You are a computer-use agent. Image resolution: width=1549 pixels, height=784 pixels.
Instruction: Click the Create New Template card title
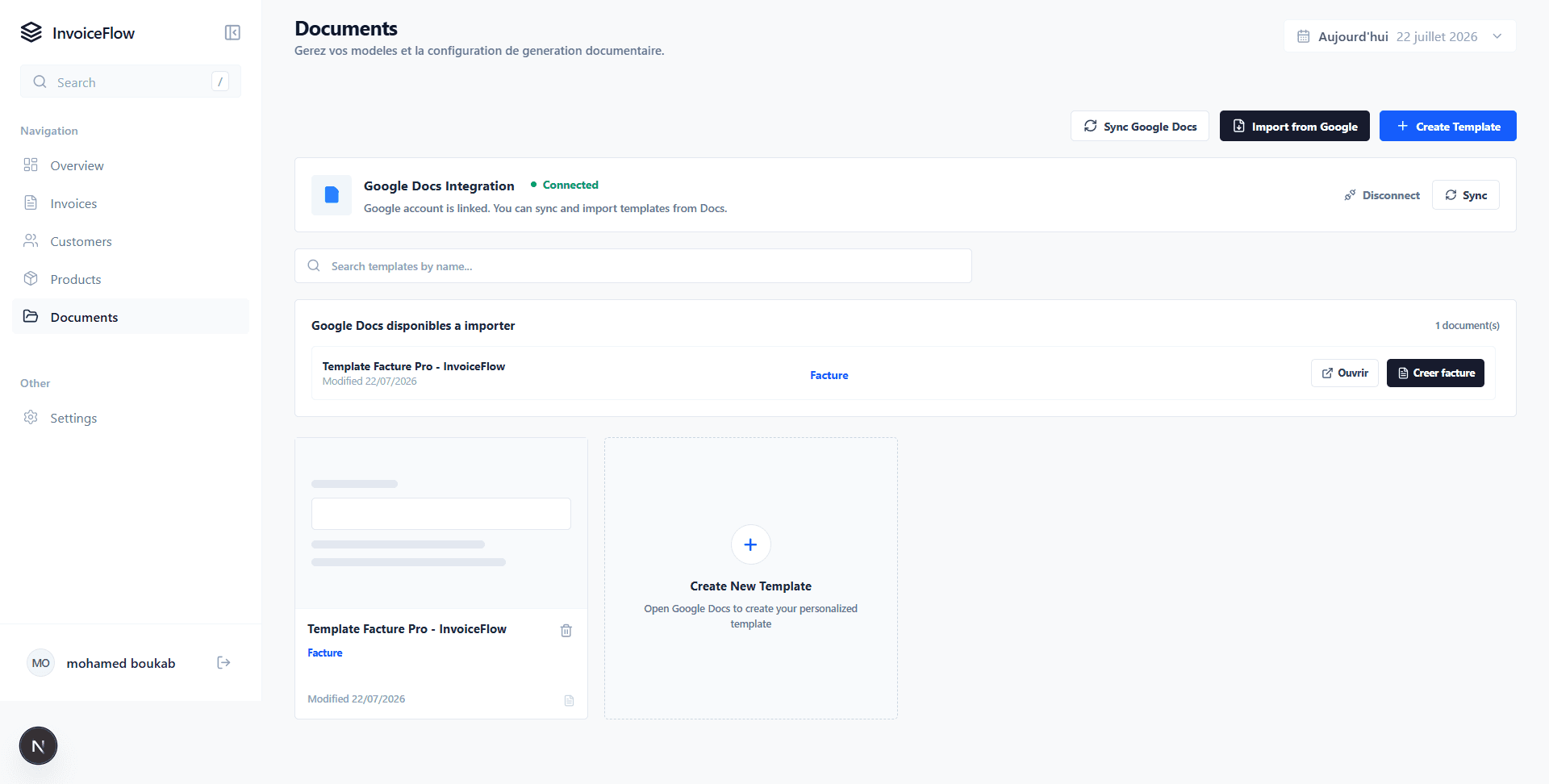tap(750, 586)
